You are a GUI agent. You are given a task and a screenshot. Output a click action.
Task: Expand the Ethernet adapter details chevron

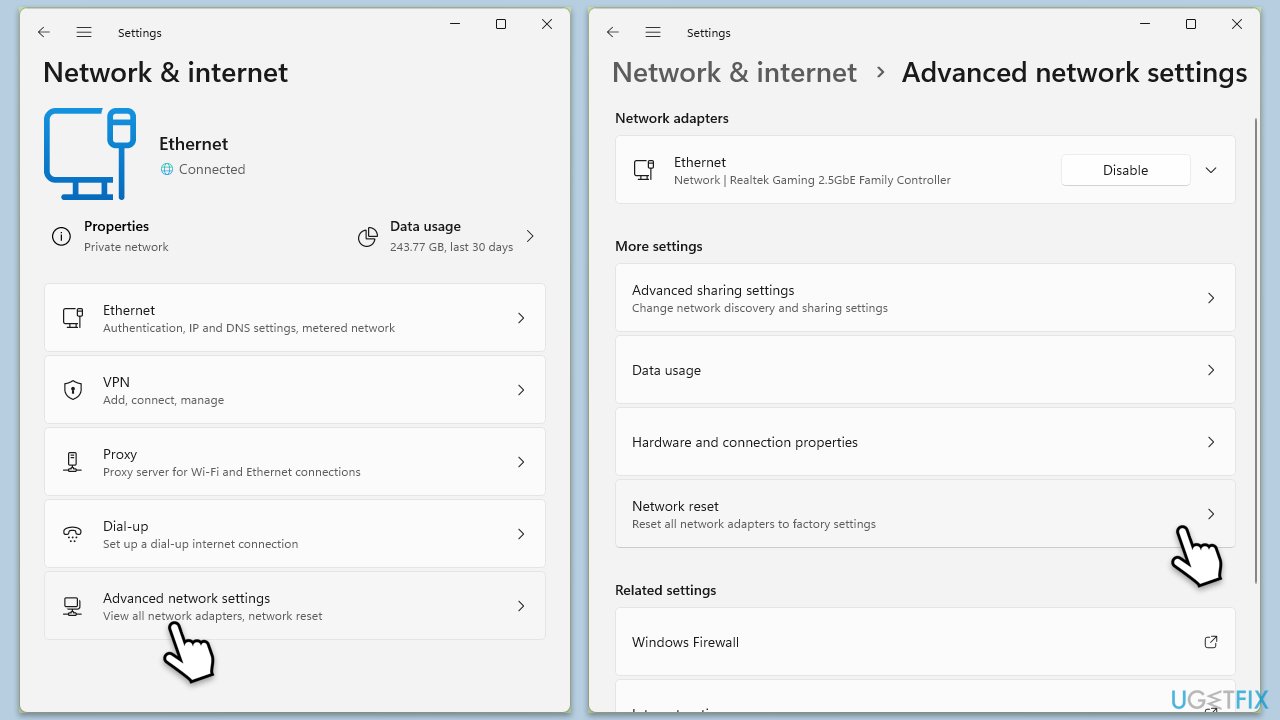(1211, 170)
